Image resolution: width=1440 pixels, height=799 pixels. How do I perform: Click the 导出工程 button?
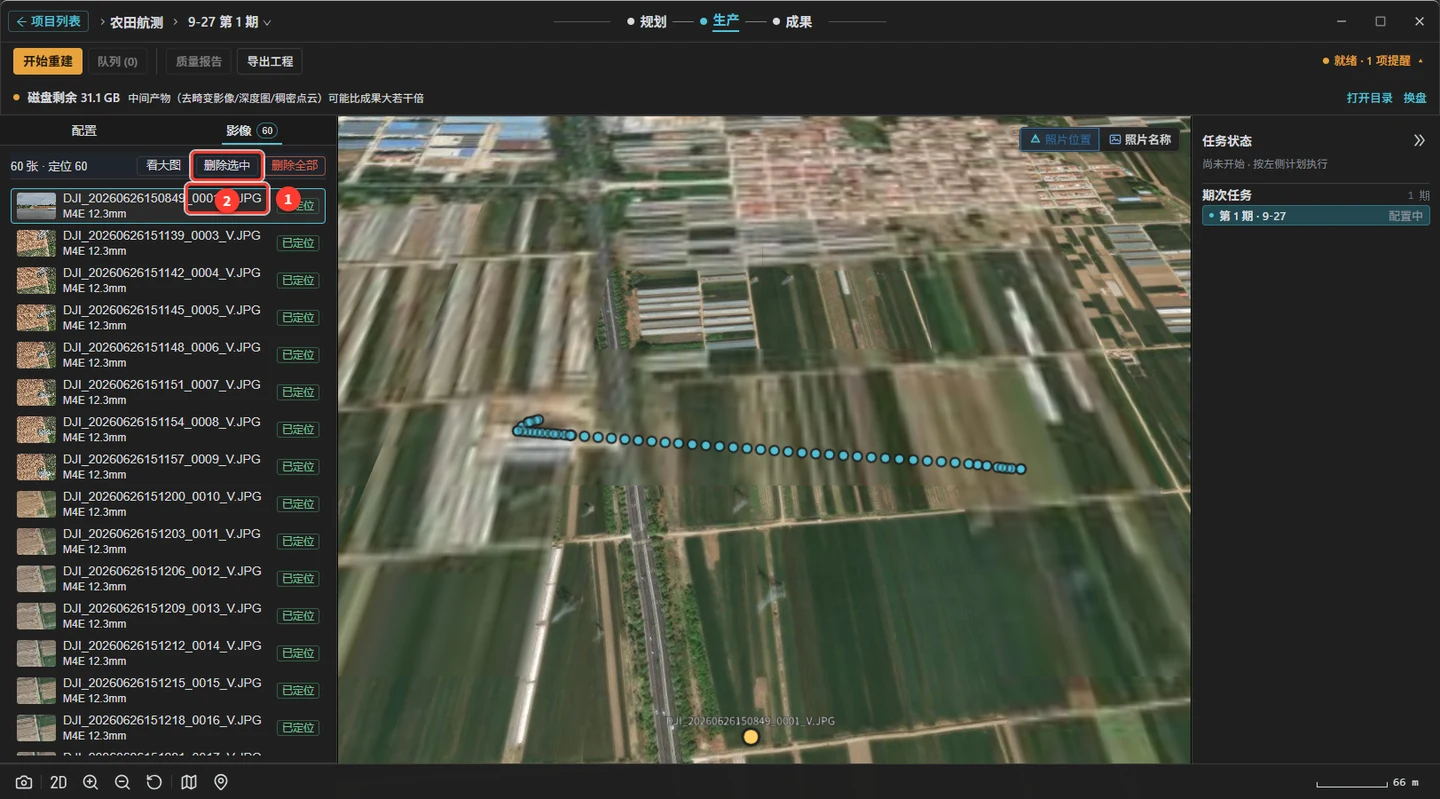click(270, 61)
